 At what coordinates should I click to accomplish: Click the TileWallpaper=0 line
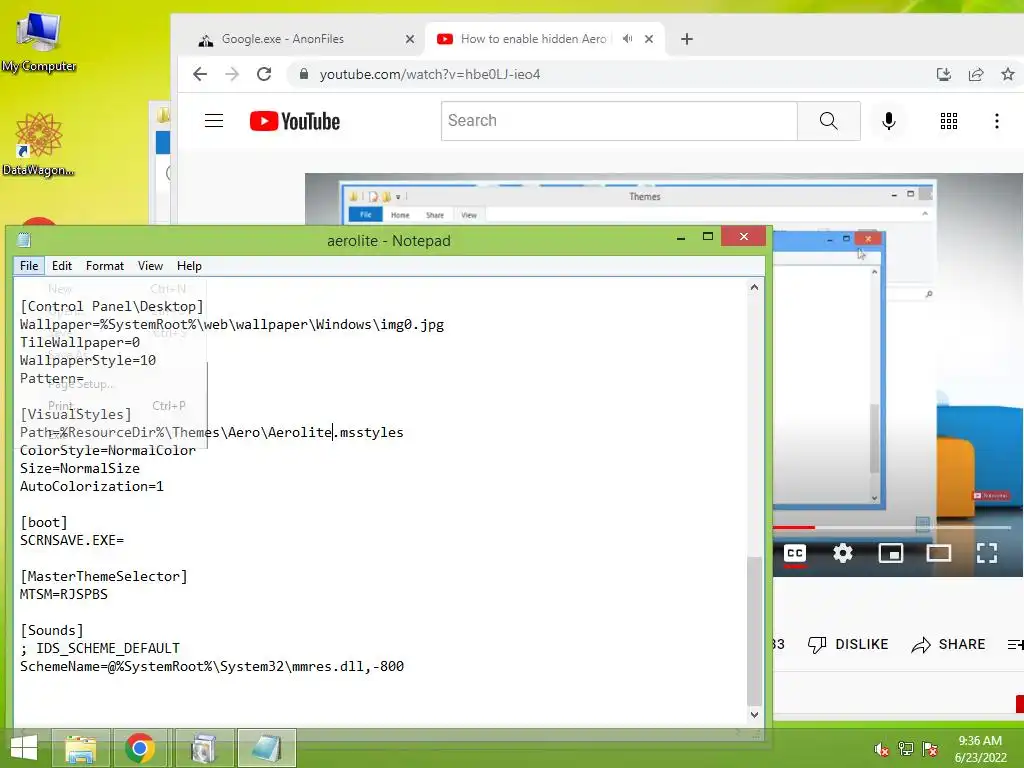pos(80,343)
